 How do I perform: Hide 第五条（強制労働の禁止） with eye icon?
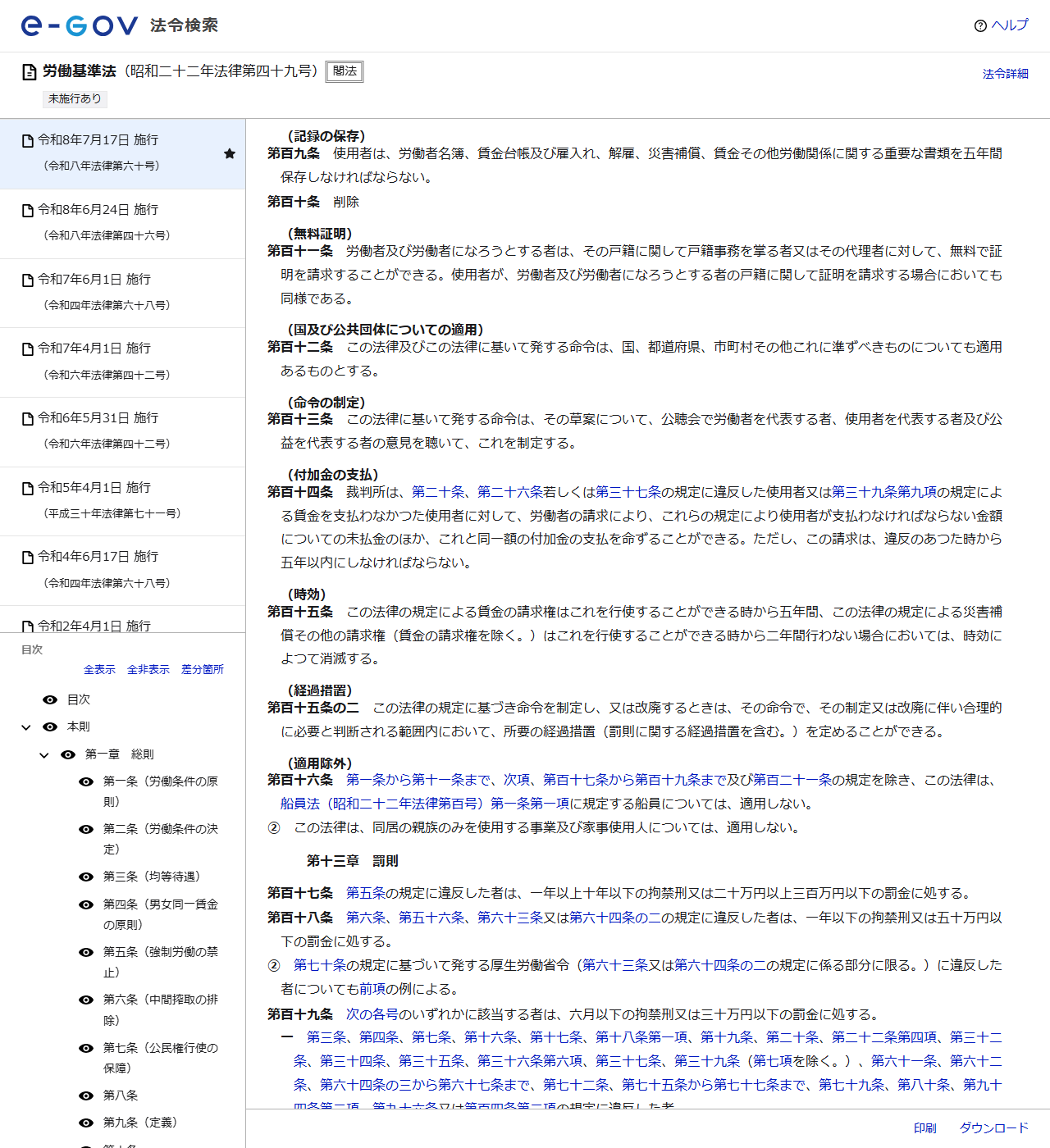pyautogui.click(x=86, y=952)
